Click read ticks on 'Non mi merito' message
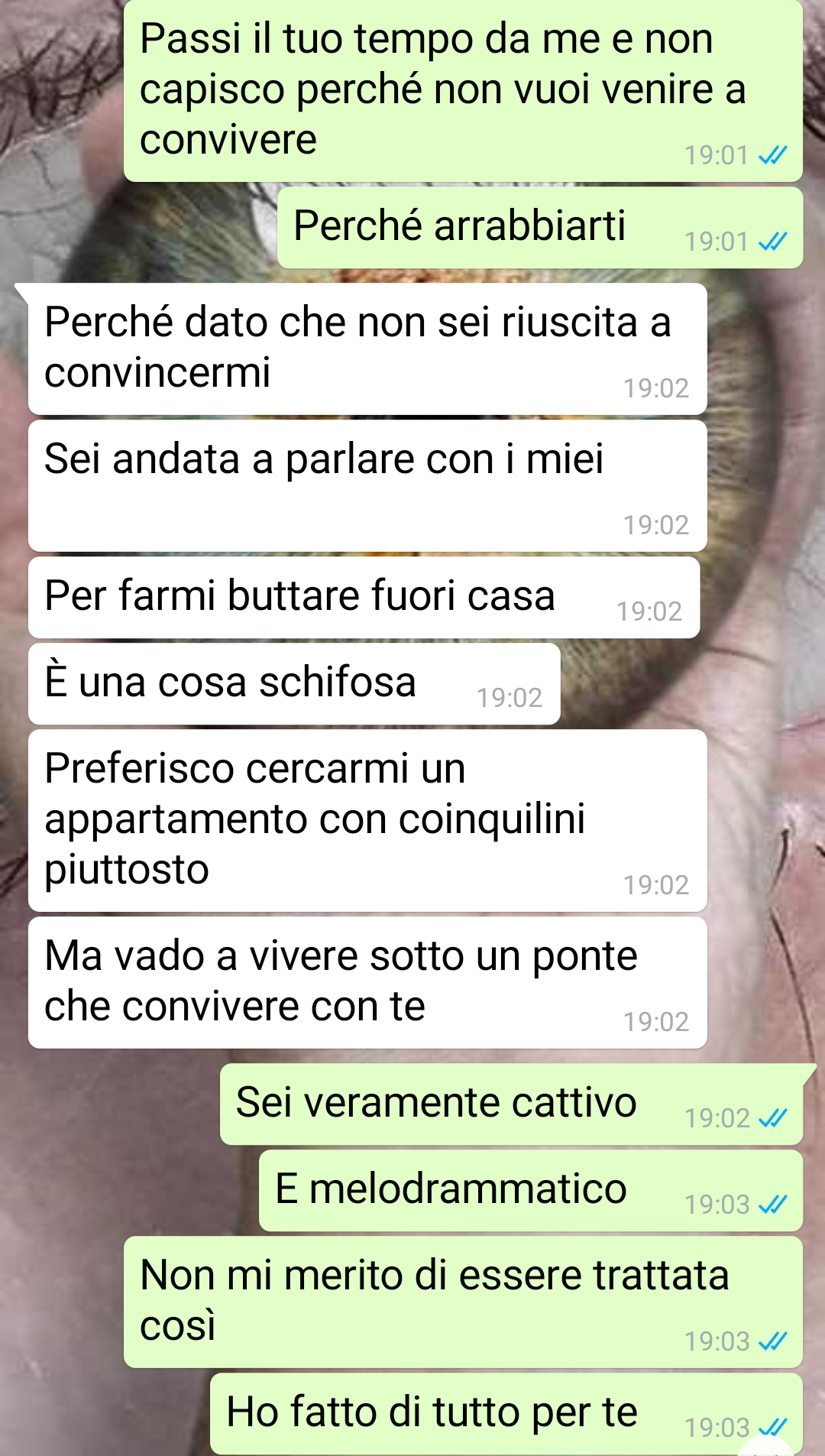Screen dimensions: 825x1456 tap(772, 1341)
